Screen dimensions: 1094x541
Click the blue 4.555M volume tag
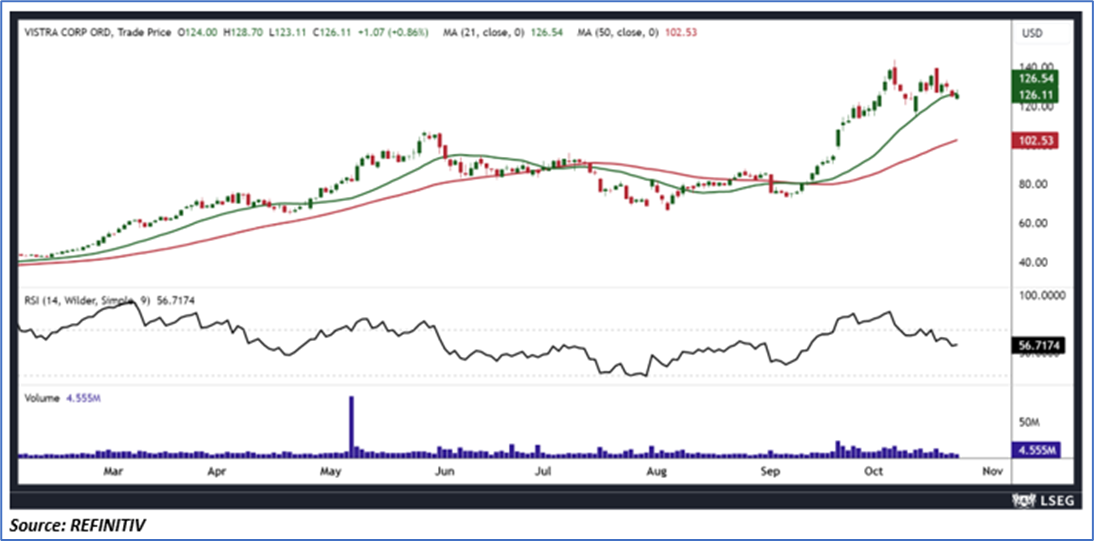point(1035,449)
